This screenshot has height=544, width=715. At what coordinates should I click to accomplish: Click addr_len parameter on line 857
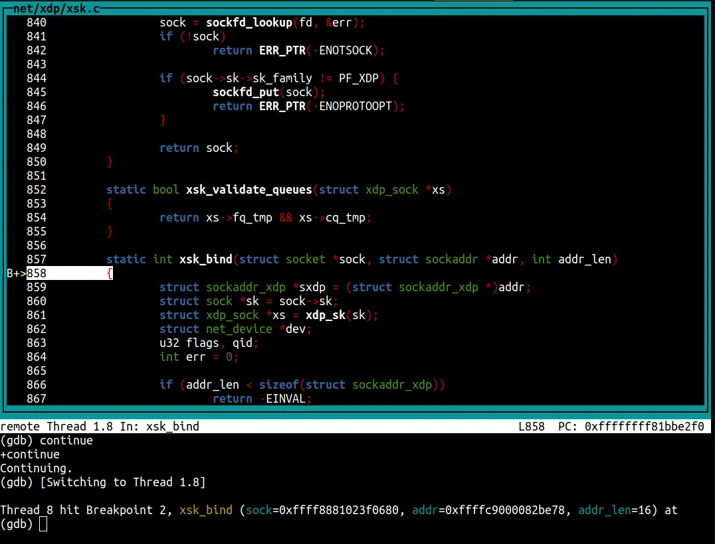click(x=585, y=259)
